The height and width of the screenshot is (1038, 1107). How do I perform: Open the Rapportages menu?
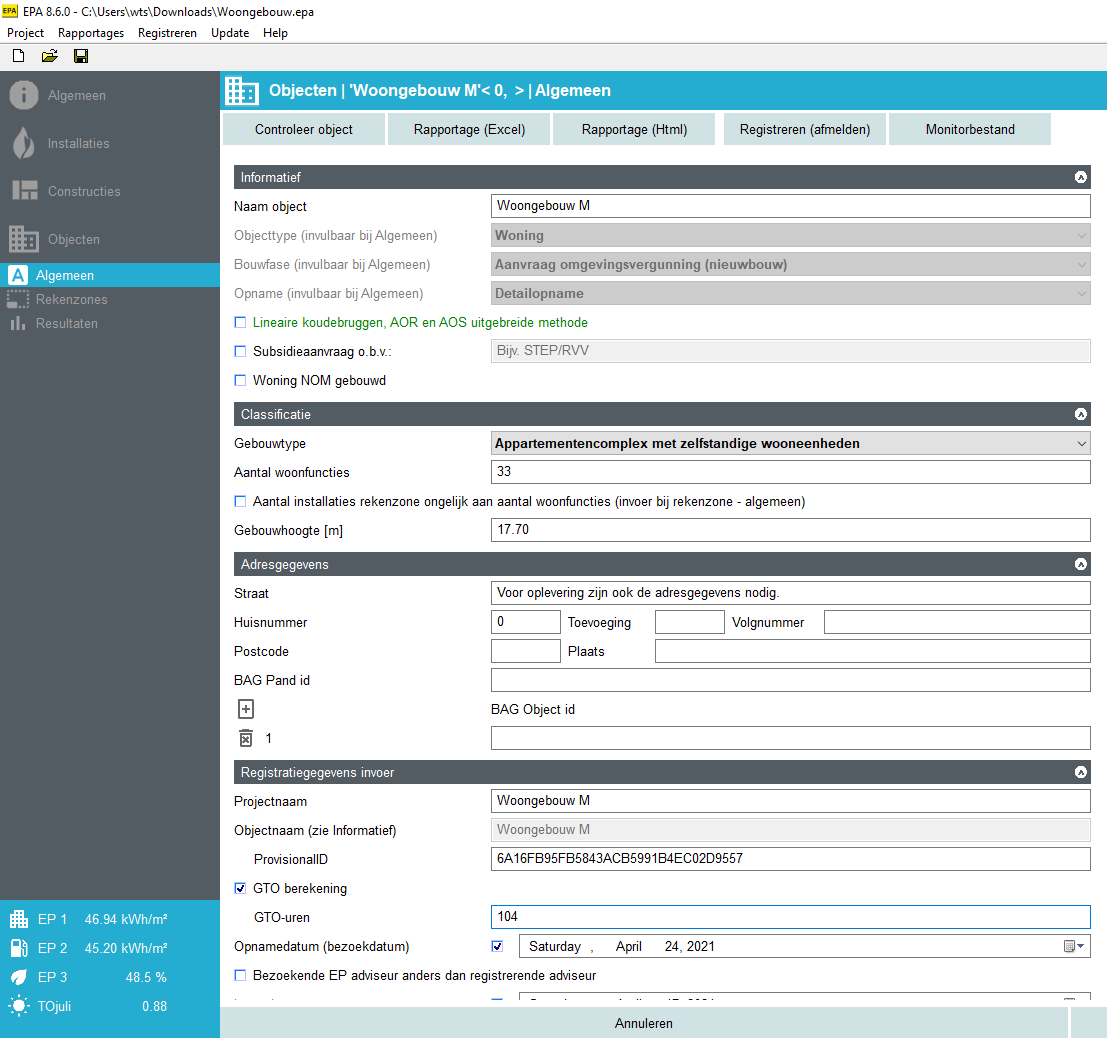coord(91,33)
